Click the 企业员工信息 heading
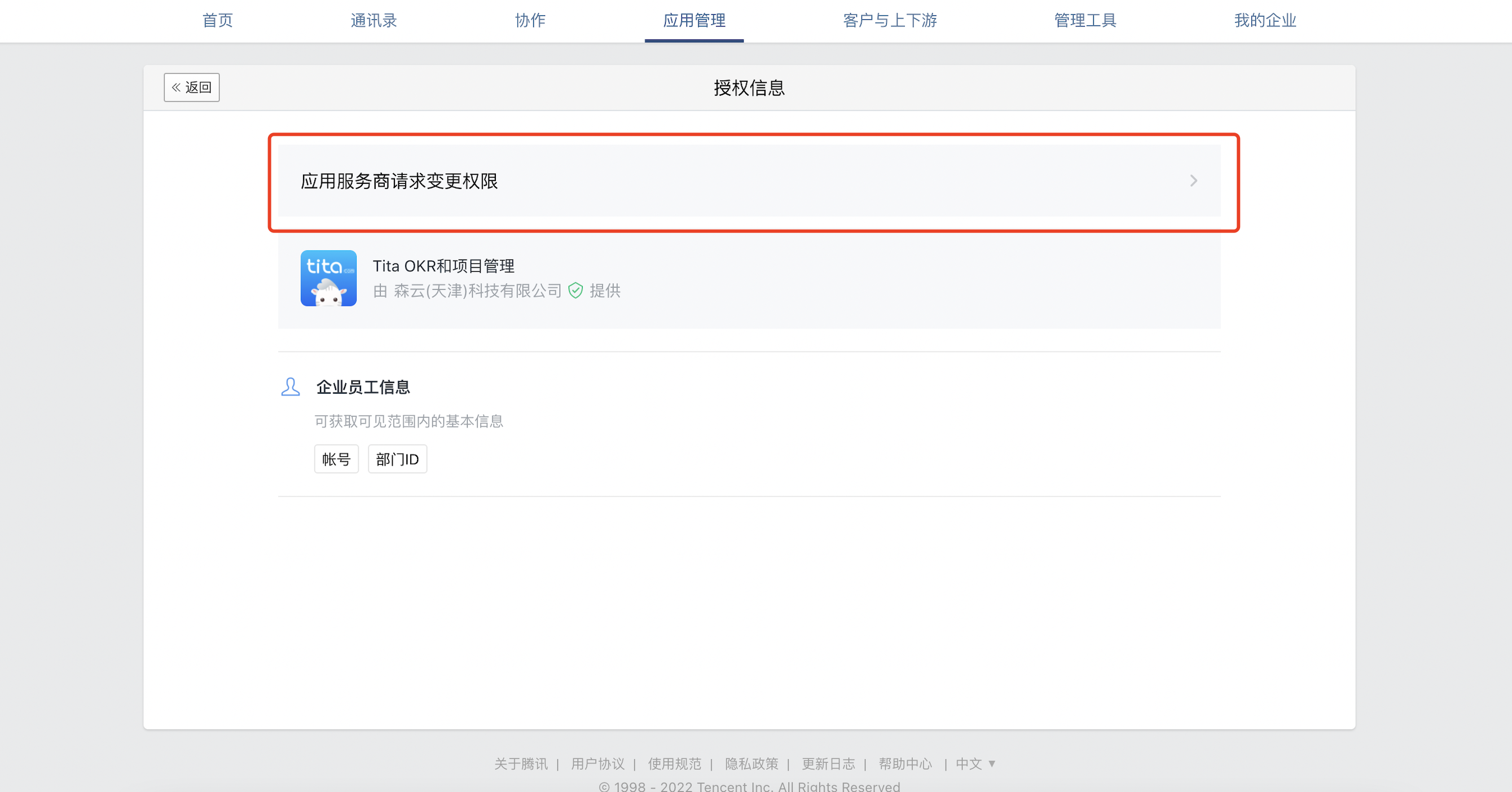Screen dimensions: 1512x792 (363, 386)
